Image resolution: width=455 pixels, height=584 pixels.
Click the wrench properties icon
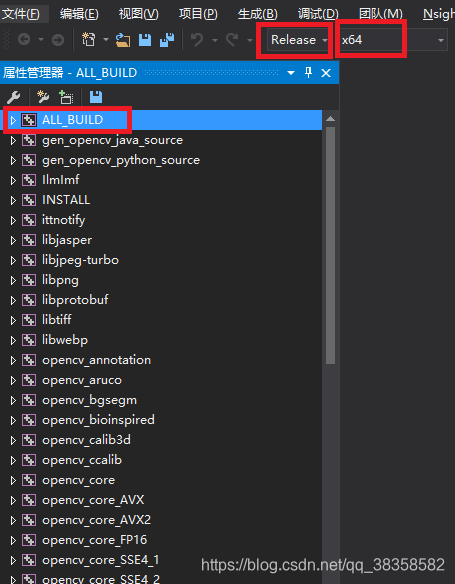tap(14, 97)
